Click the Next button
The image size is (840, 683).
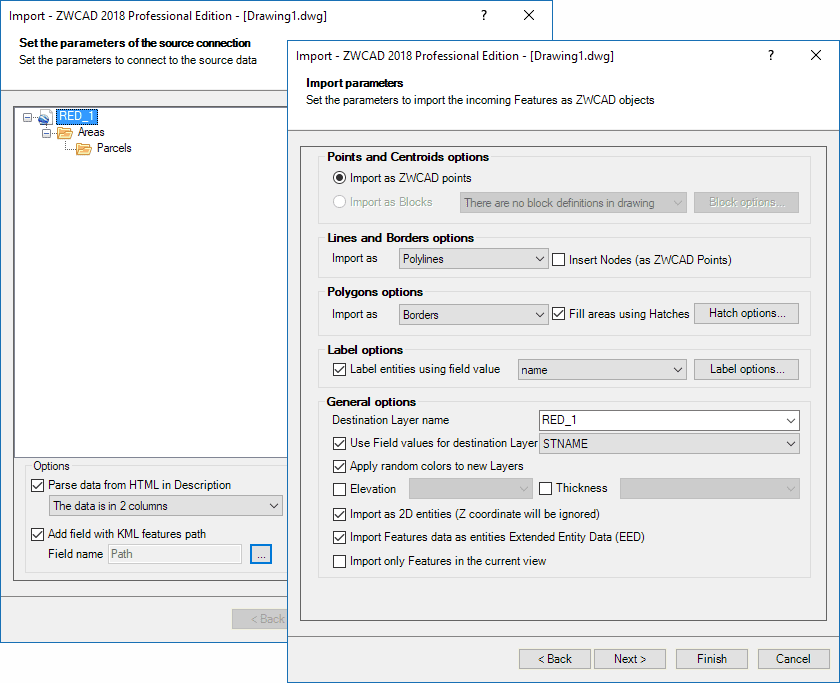(630, 659)
